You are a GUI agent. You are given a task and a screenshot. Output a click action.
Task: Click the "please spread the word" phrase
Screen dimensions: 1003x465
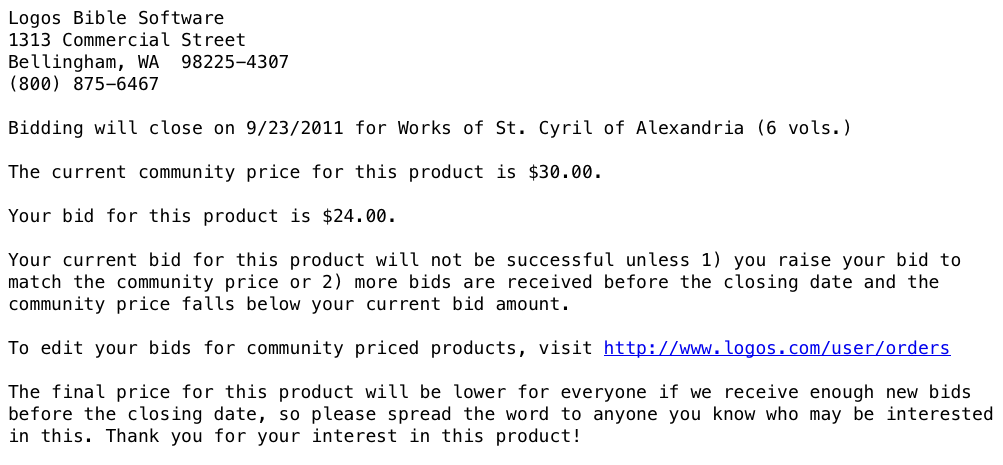click(x=430, y=414)
